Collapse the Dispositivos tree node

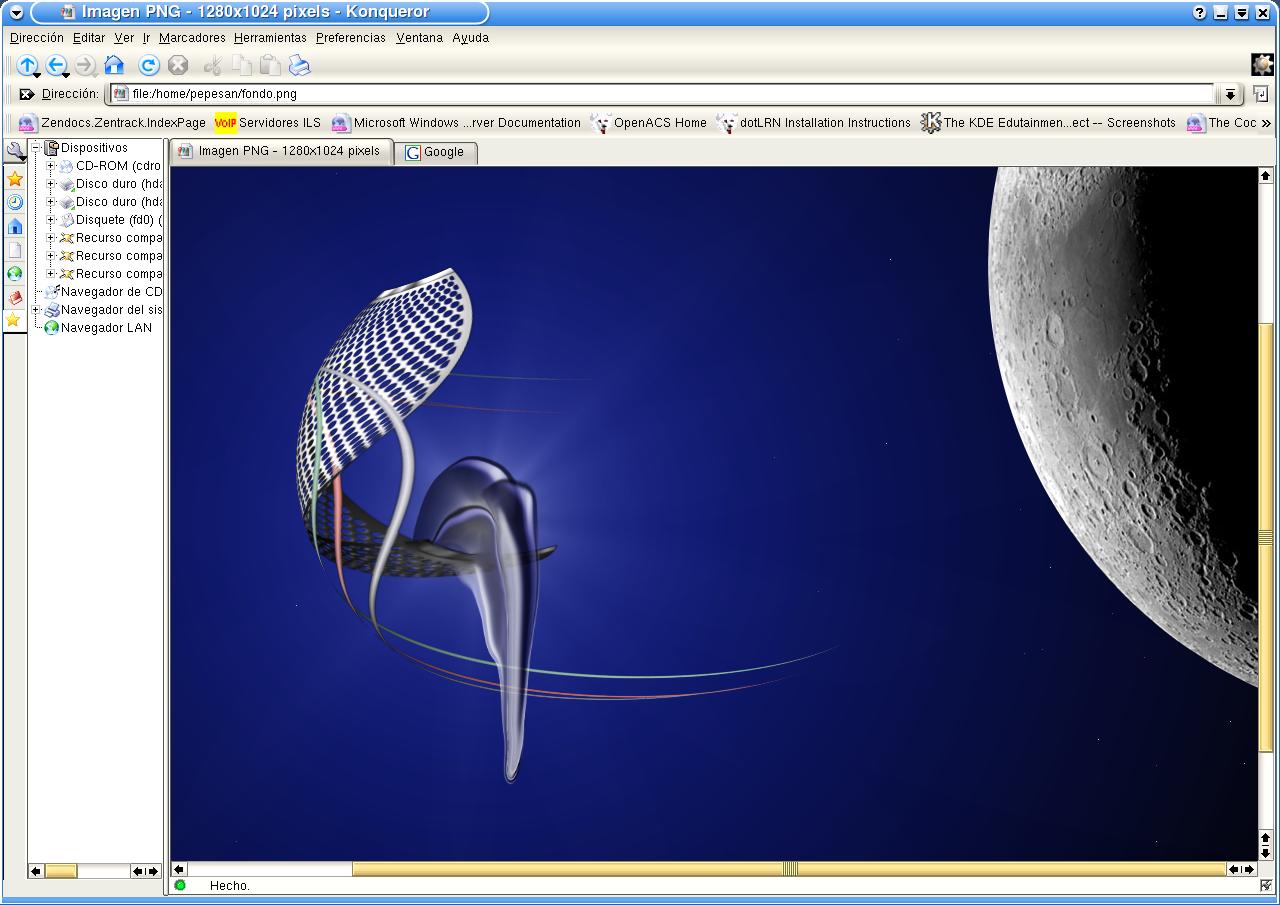(37, 148)
